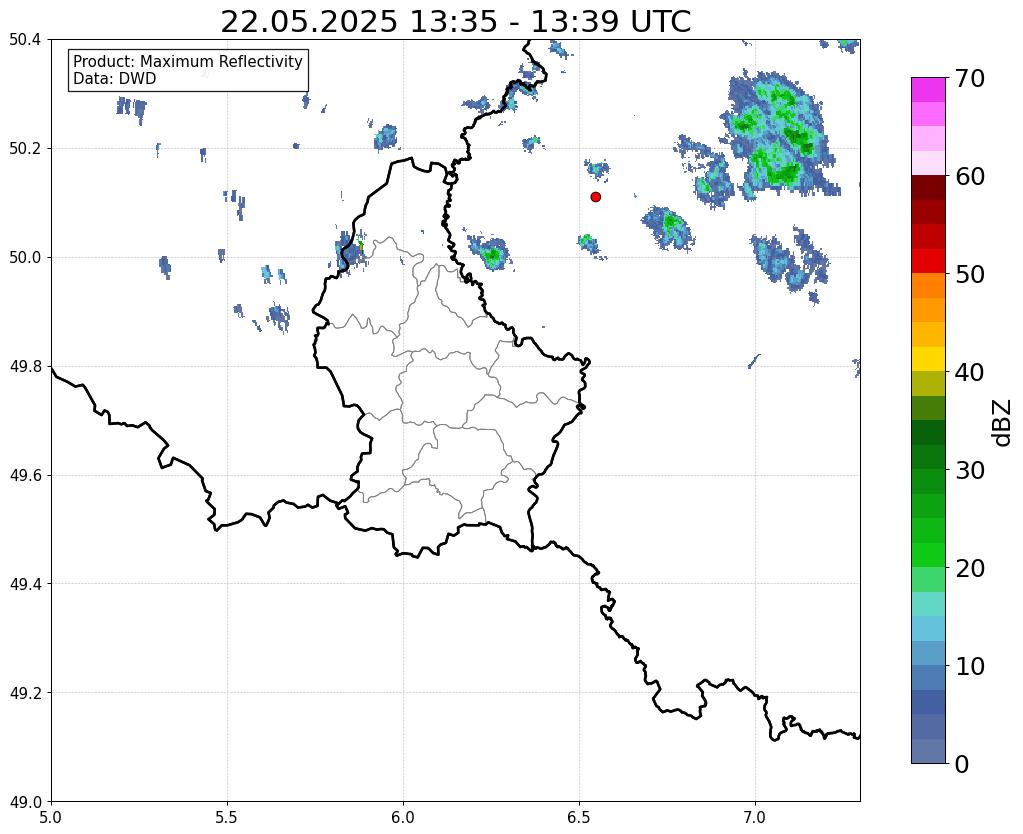
Task: Click the red location marker dot
Action: [x=595, y=197]
